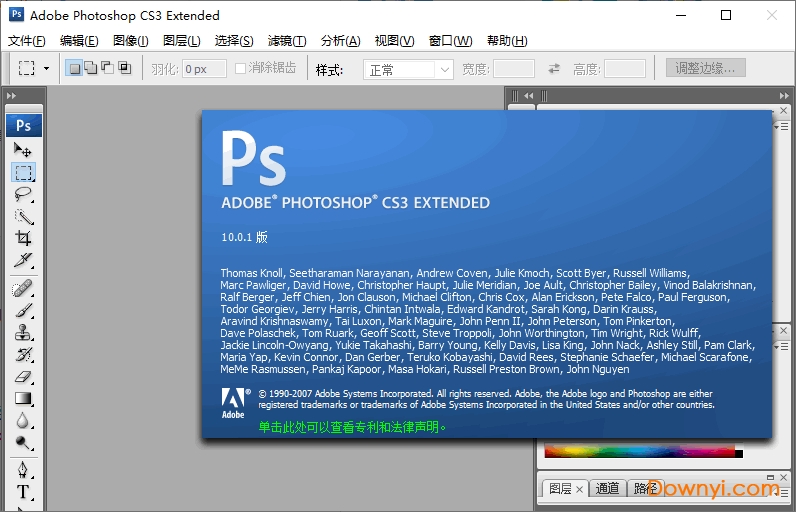
Task: Close the top right panel group
Action: point(784,110)
